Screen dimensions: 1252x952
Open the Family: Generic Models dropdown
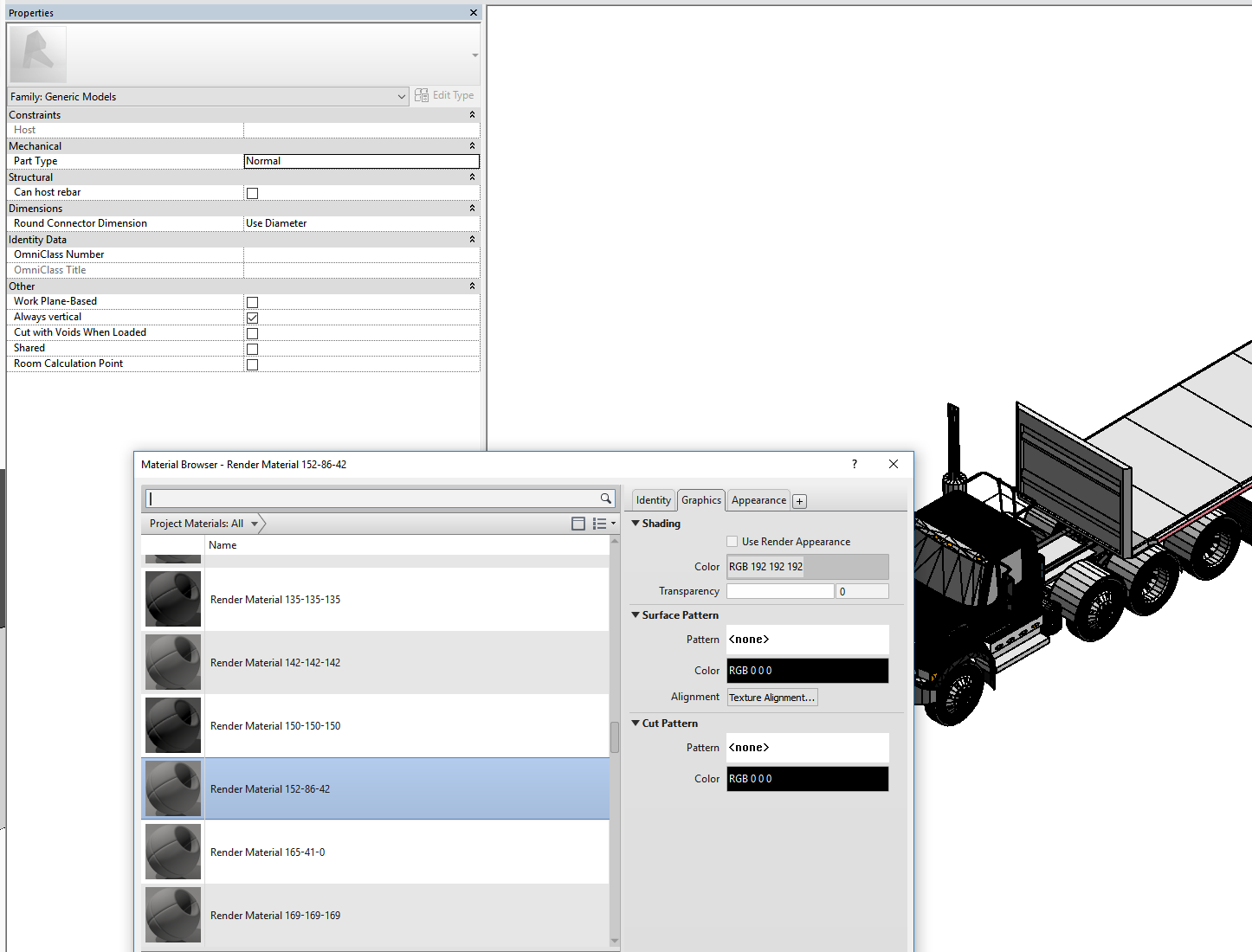(208, 96)
